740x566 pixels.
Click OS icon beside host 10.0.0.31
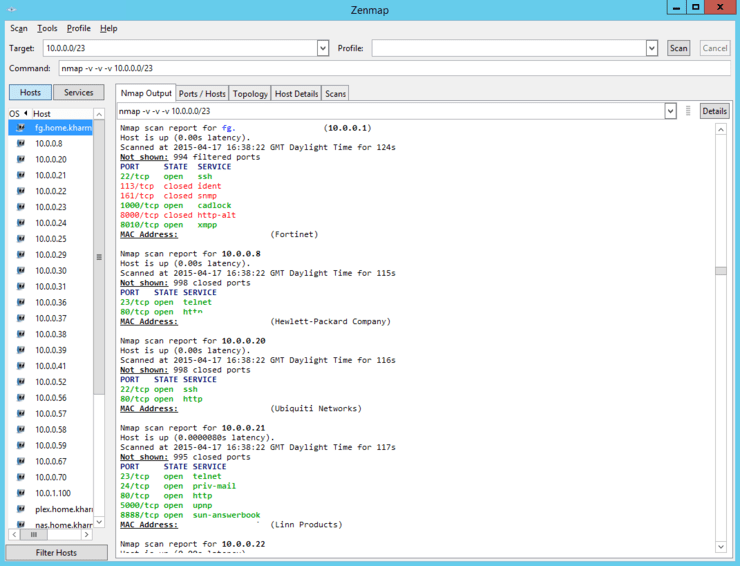(21, 287)
